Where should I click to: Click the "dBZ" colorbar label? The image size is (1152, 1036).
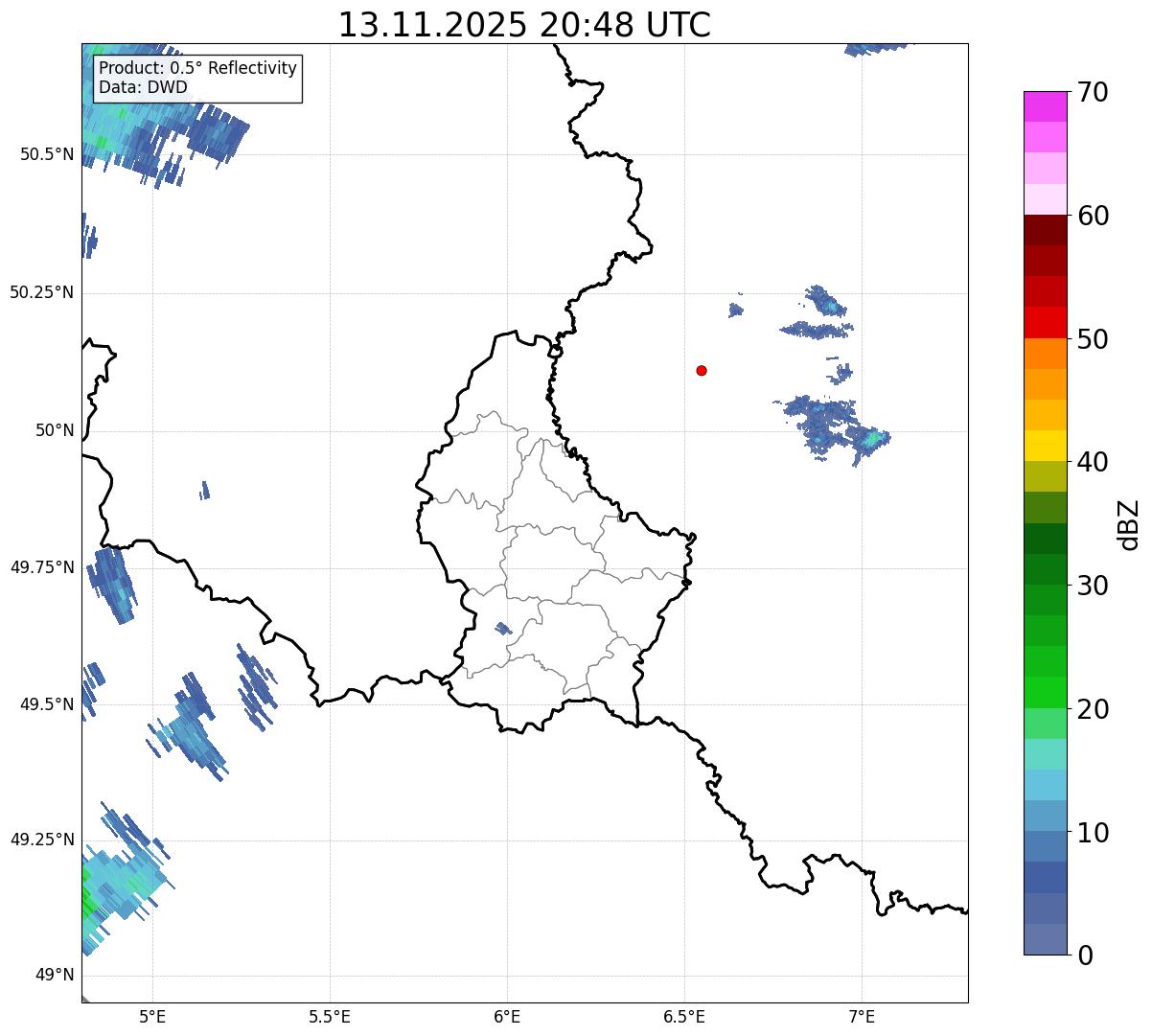click(1129, 523)
